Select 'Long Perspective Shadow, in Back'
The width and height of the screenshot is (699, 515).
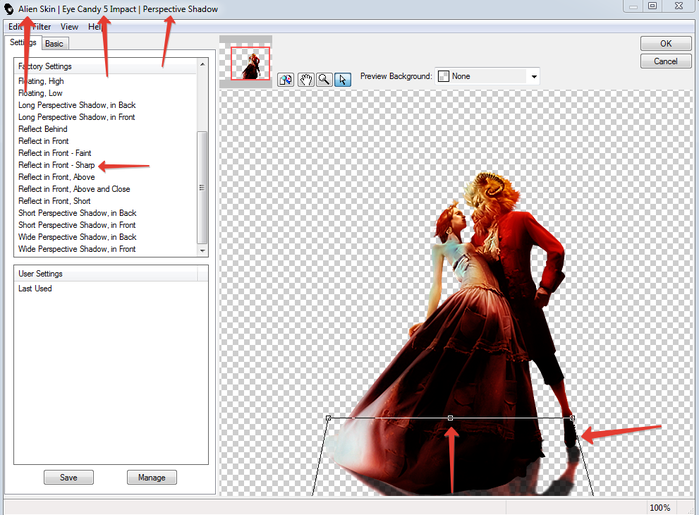pos(77,105)
